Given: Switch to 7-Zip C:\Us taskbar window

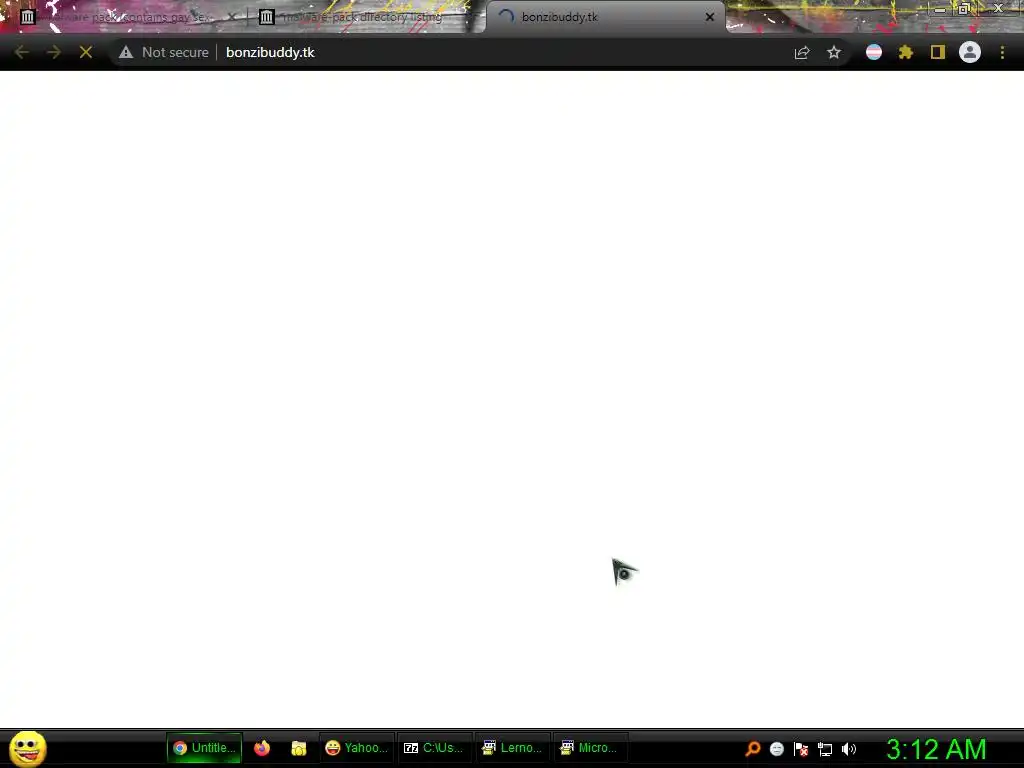Looking at the screenshot, I should [434, 748].
